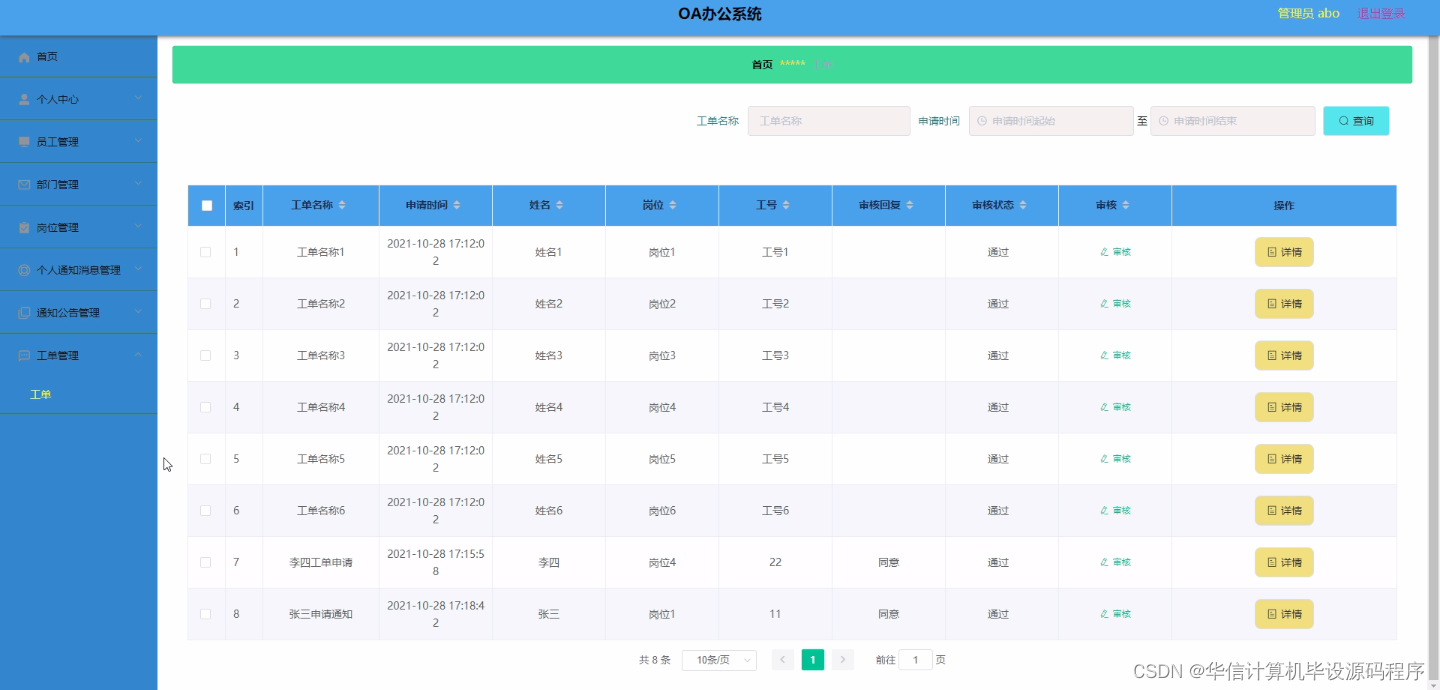Viewport: 1440px width, 690px height.
Task: Click the 岗位管理 sidebar icon
Action: click(22, 227)
